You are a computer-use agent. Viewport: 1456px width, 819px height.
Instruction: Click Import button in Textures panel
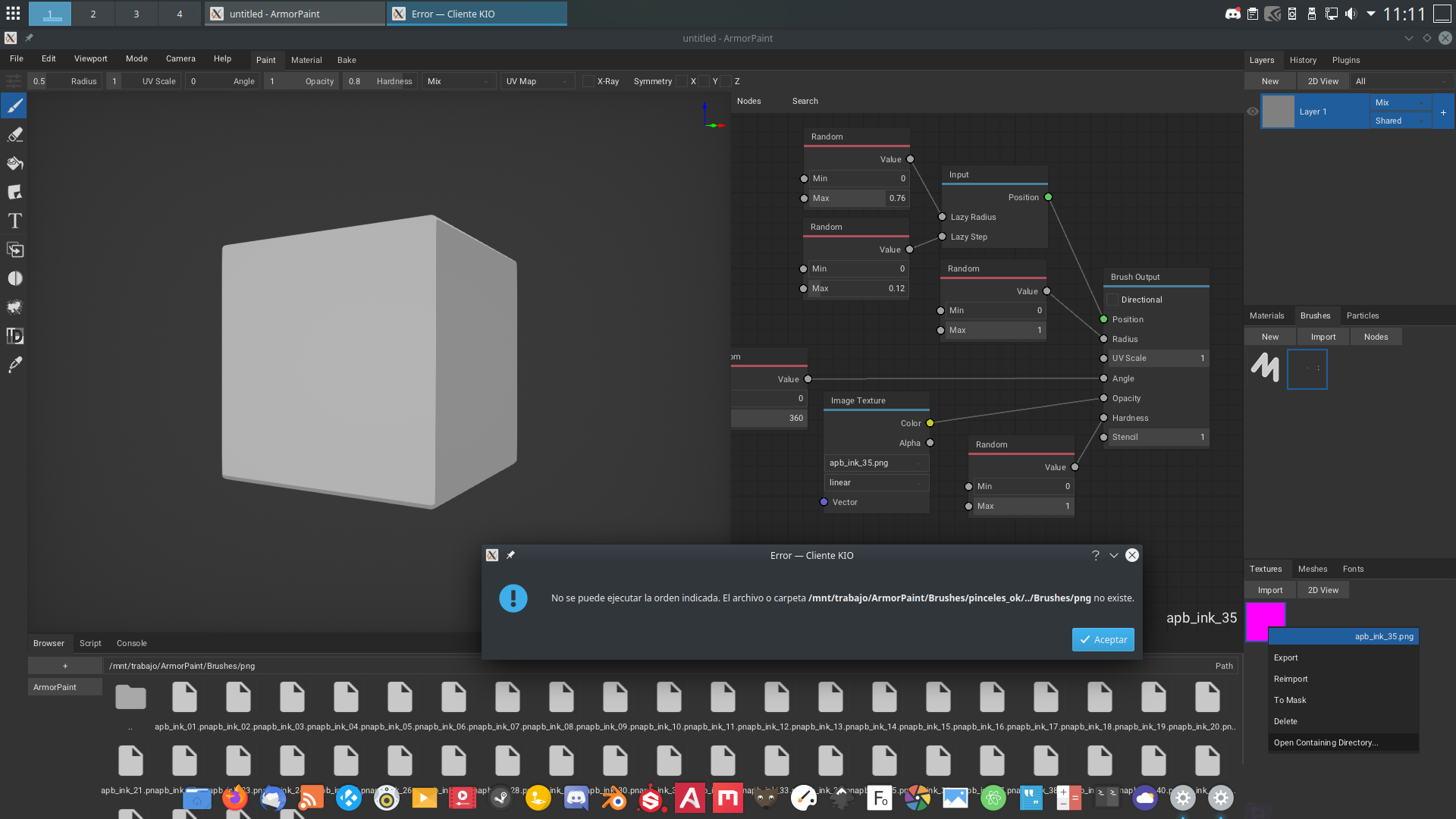click(x=1270, y=590)
